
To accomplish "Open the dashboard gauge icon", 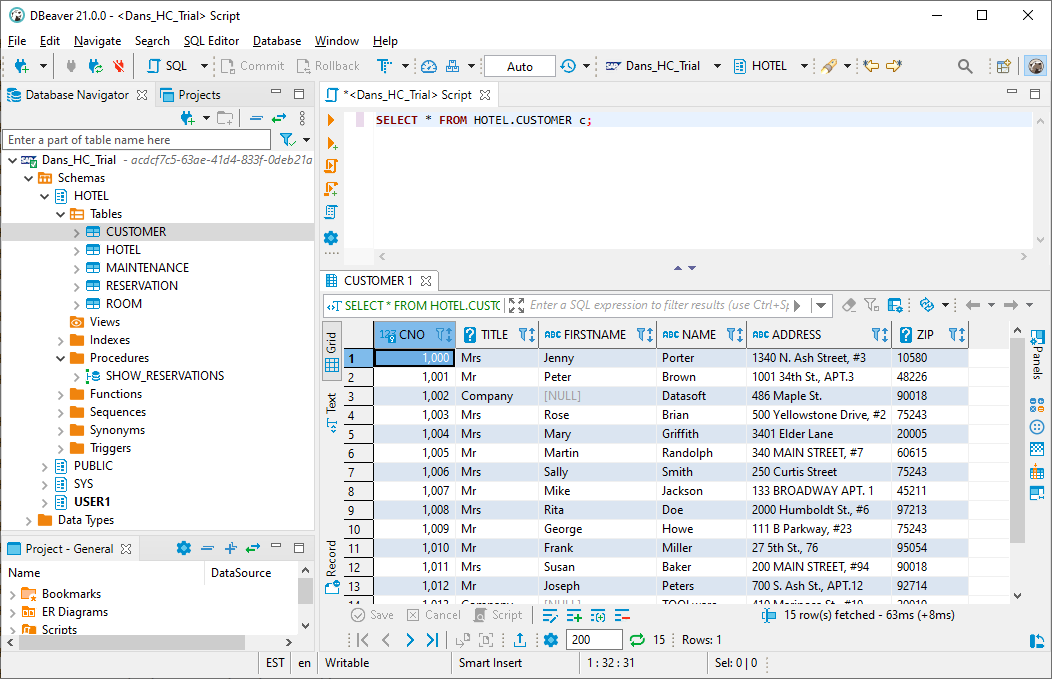I will (429, 66).
